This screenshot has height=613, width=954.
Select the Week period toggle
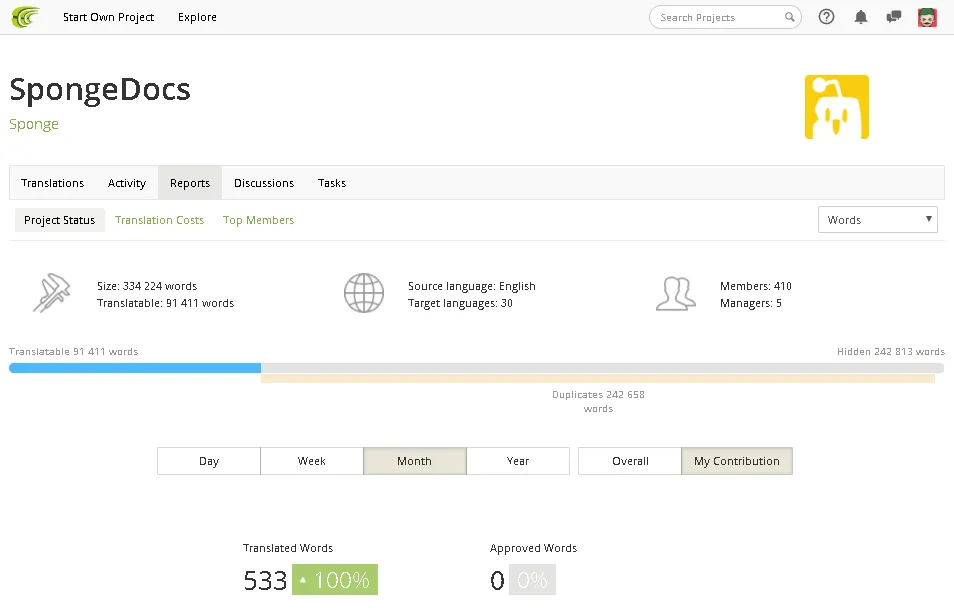coord(312,461)
